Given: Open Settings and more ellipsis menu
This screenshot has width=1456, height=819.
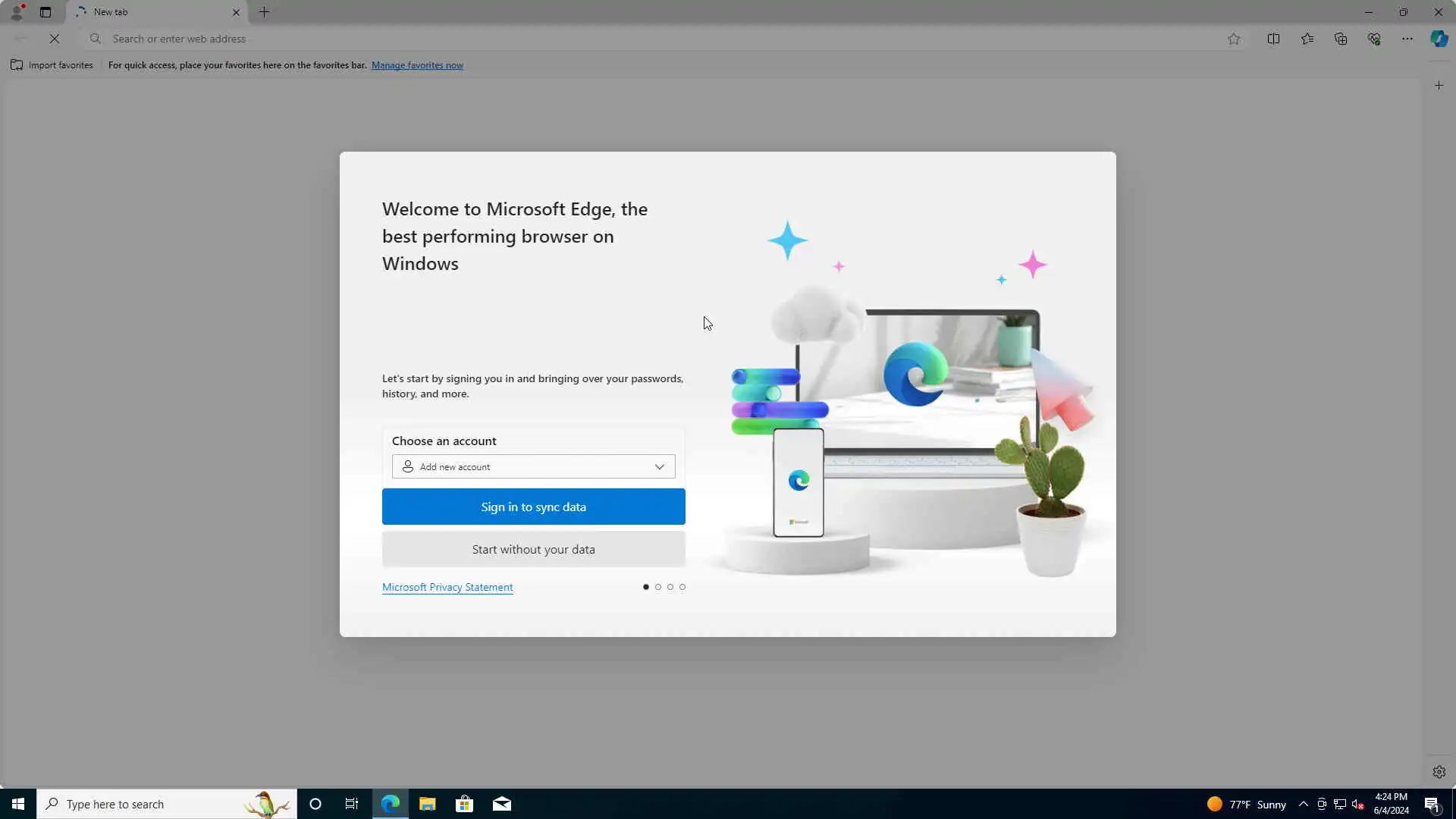Looking at the screenshot, I should (1407, 39).
